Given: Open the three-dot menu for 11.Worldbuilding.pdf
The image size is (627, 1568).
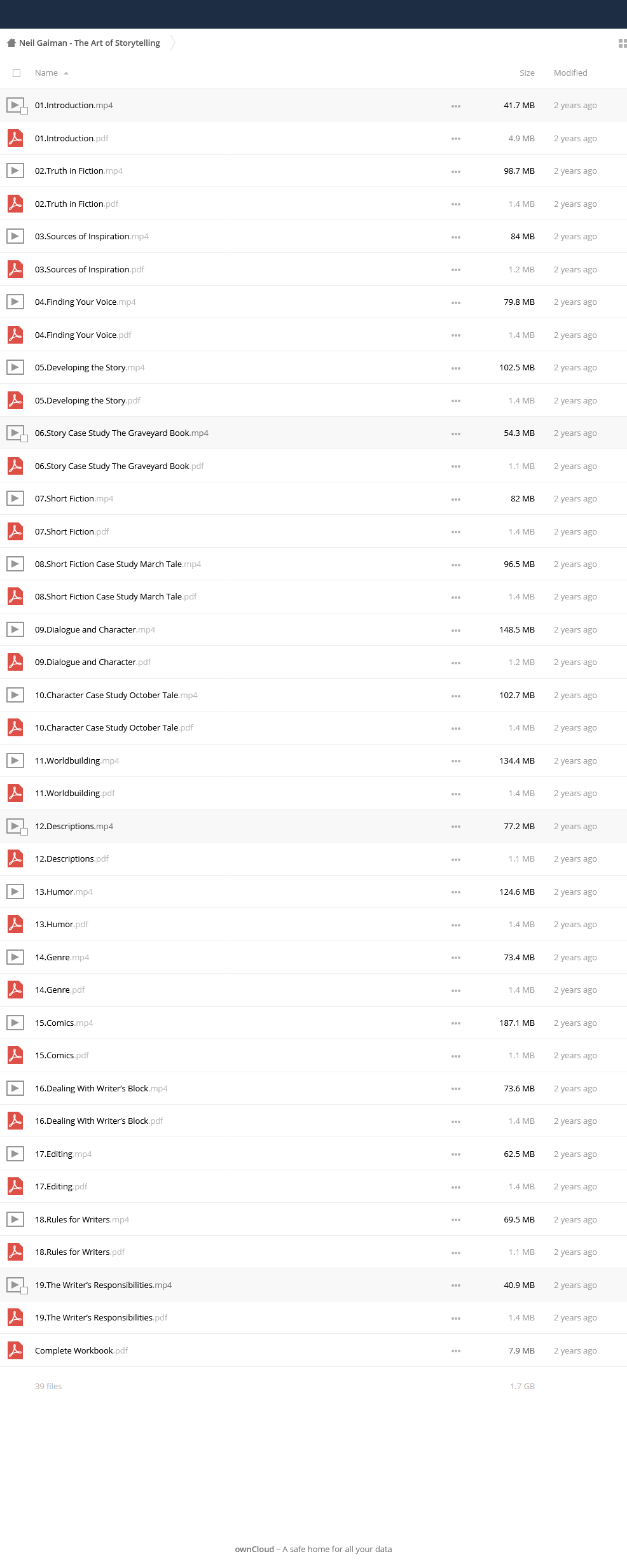Looking at the screenshot, I should (456, 794).
